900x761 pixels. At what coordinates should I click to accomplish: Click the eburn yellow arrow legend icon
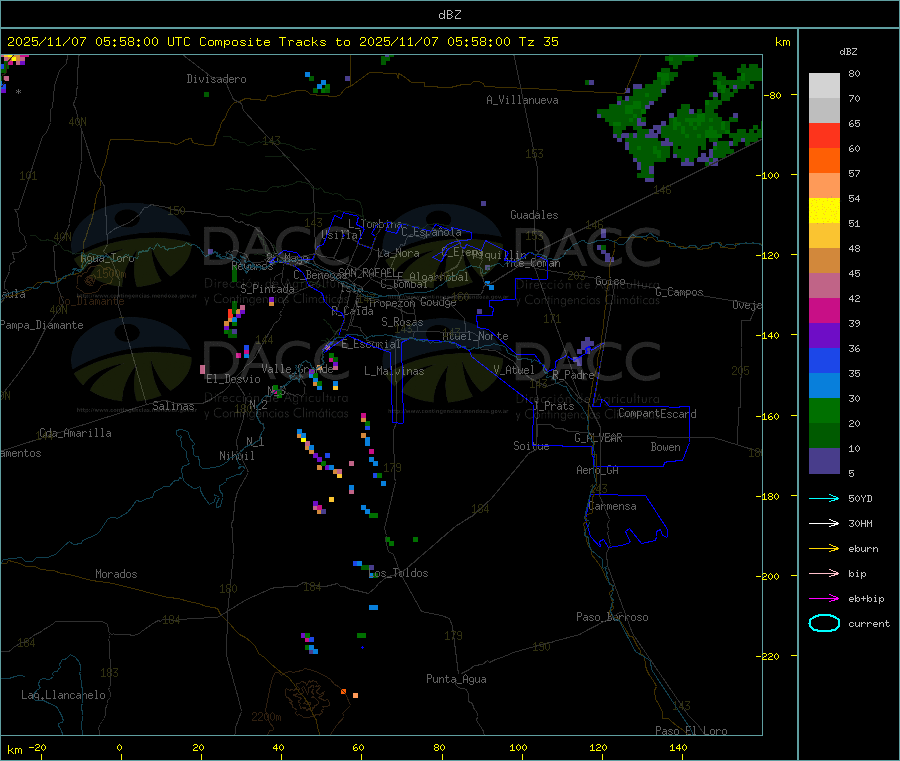click(x=824, y=549)
